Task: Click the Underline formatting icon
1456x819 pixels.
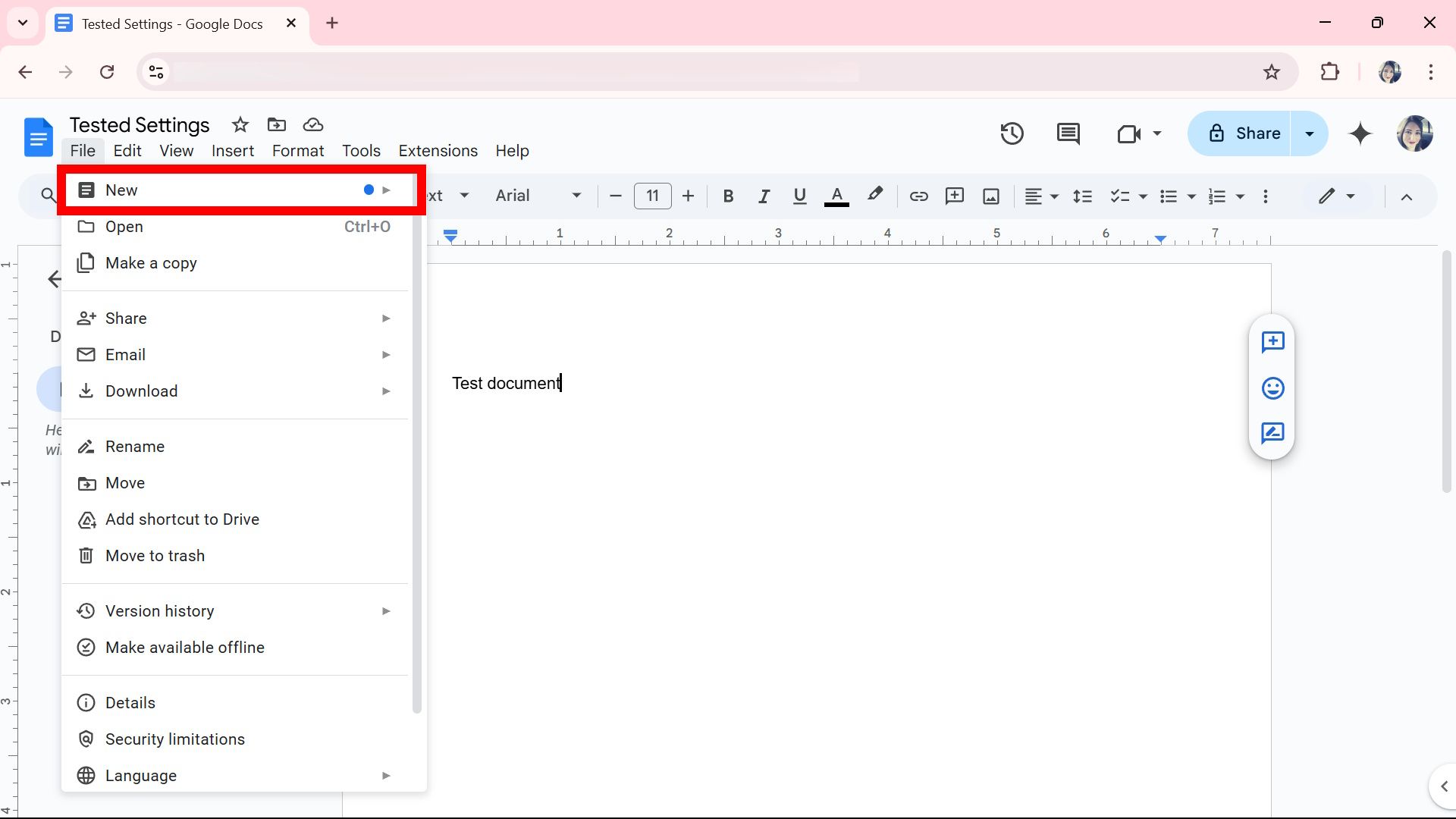Action: (x=800, y=195)
